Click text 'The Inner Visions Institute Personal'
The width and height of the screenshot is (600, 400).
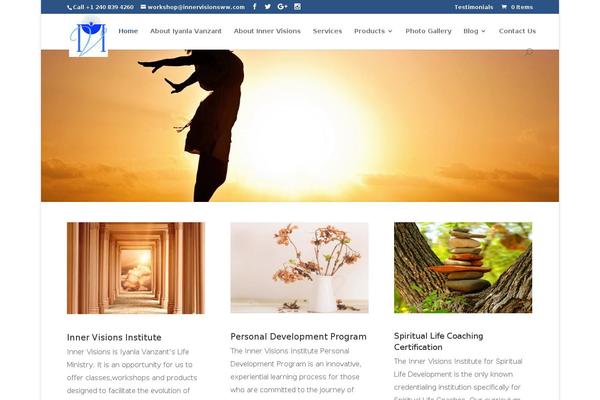pos(290,351)
